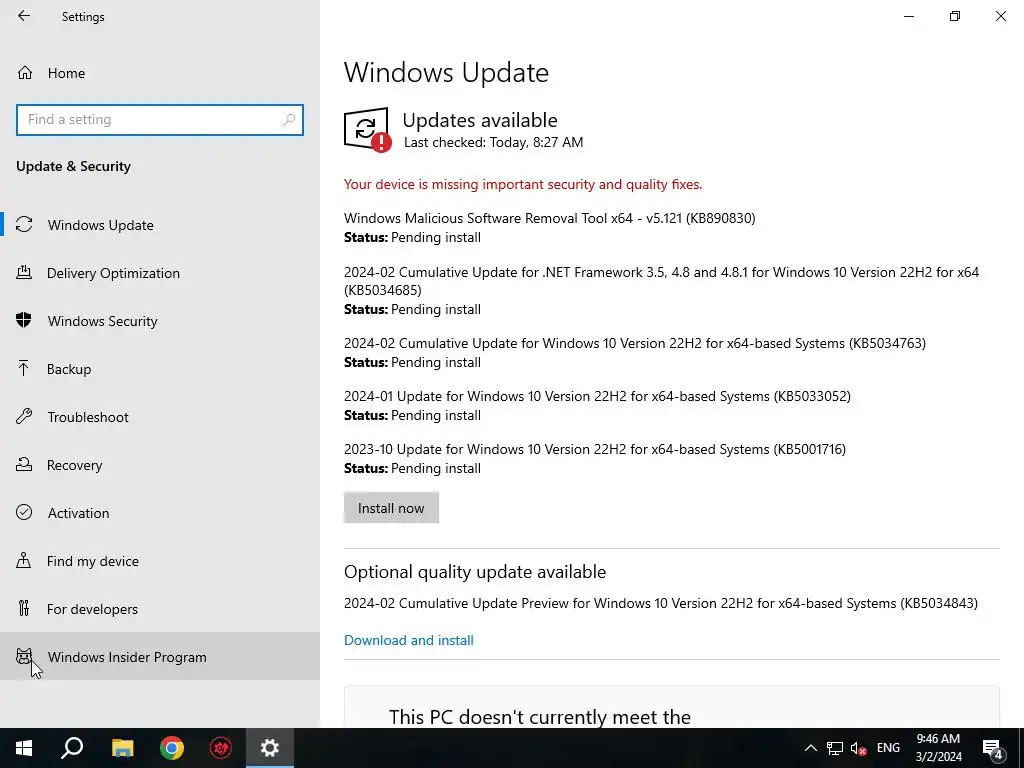
Task: Click the KB5033052 update entry
Action: click(598, 396)
